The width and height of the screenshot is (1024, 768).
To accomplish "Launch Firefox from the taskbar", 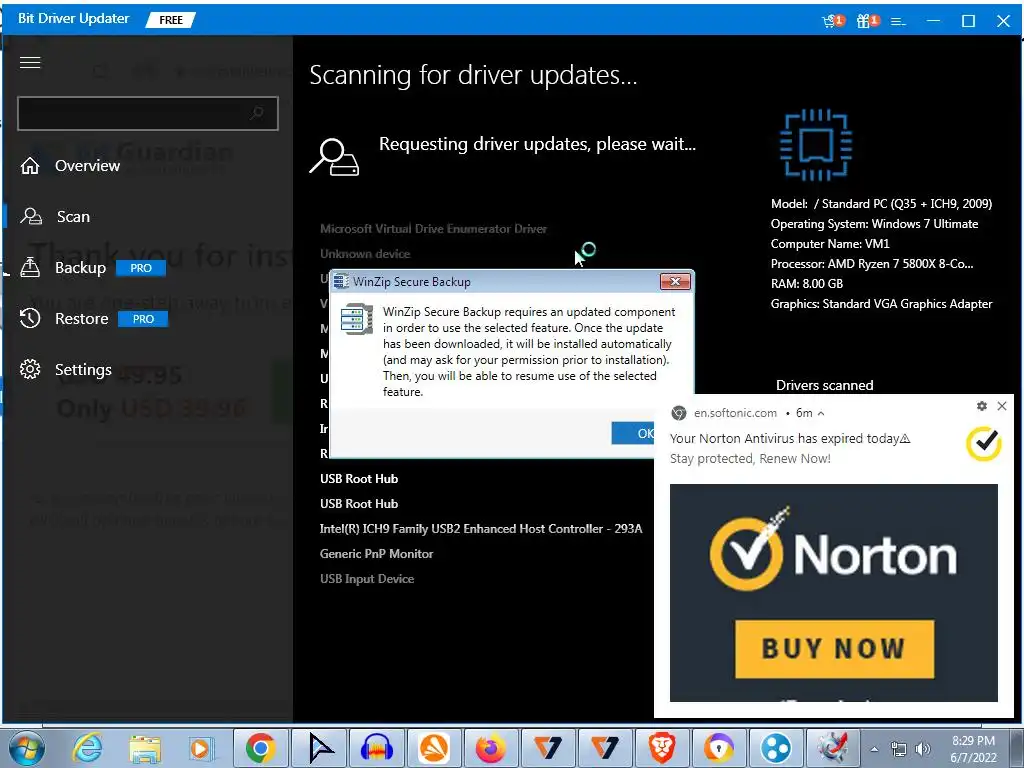I will pos(490,748).
